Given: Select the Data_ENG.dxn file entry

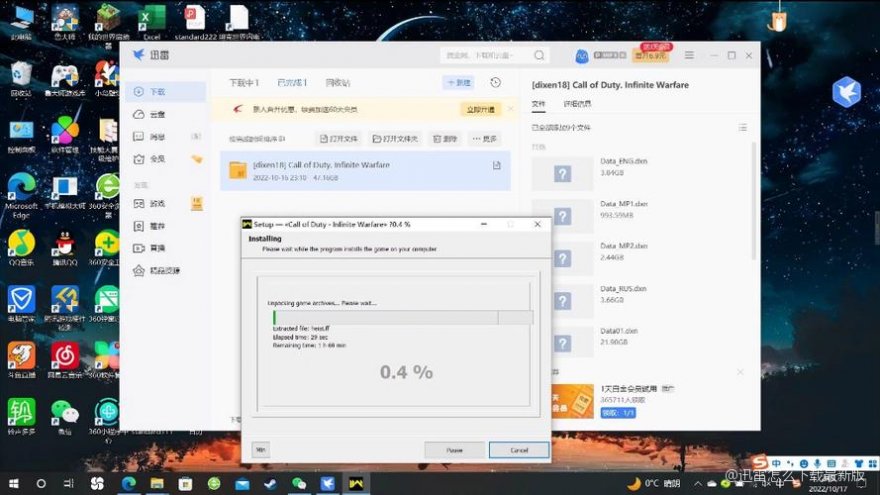Looking at the screenshot, I should 640,173.
